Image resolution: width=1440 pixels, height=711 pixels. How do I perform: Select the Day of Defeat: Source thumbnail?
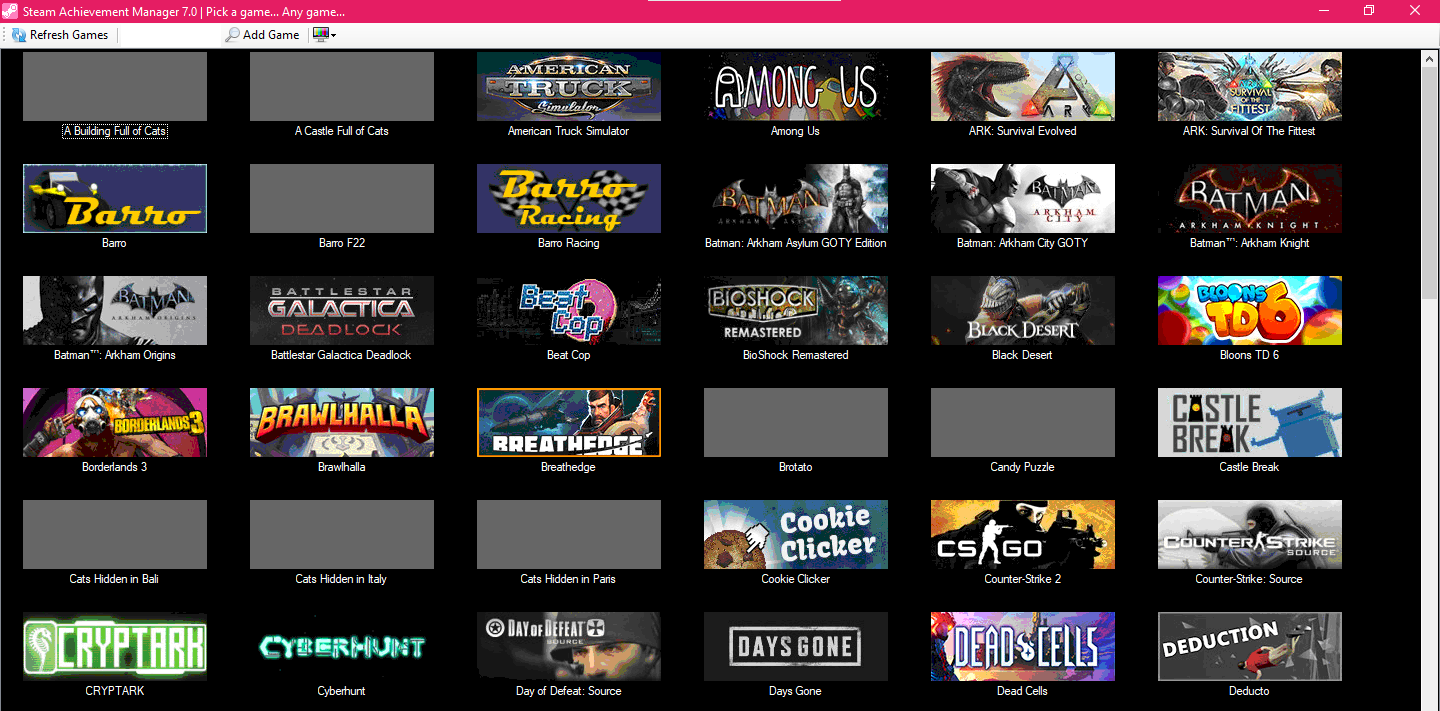(x=569, y=647)
